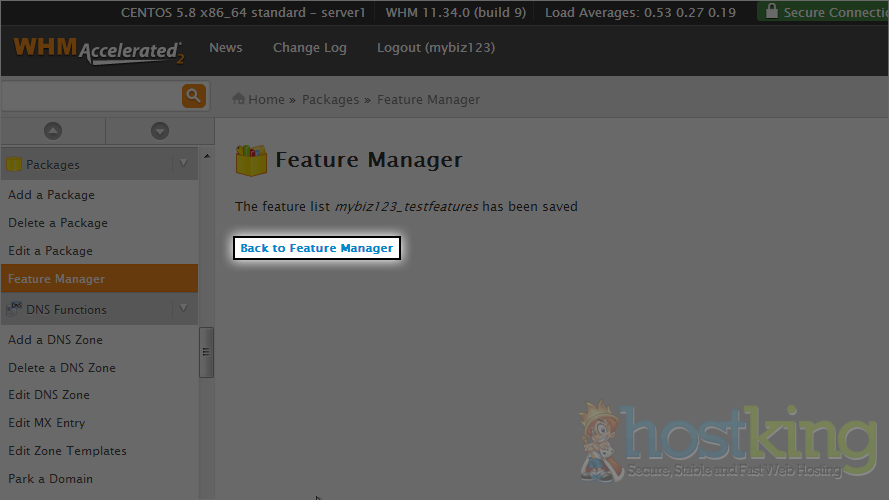
Task: Collapse the DNS Functions section arrow
Action: [183, 310]
